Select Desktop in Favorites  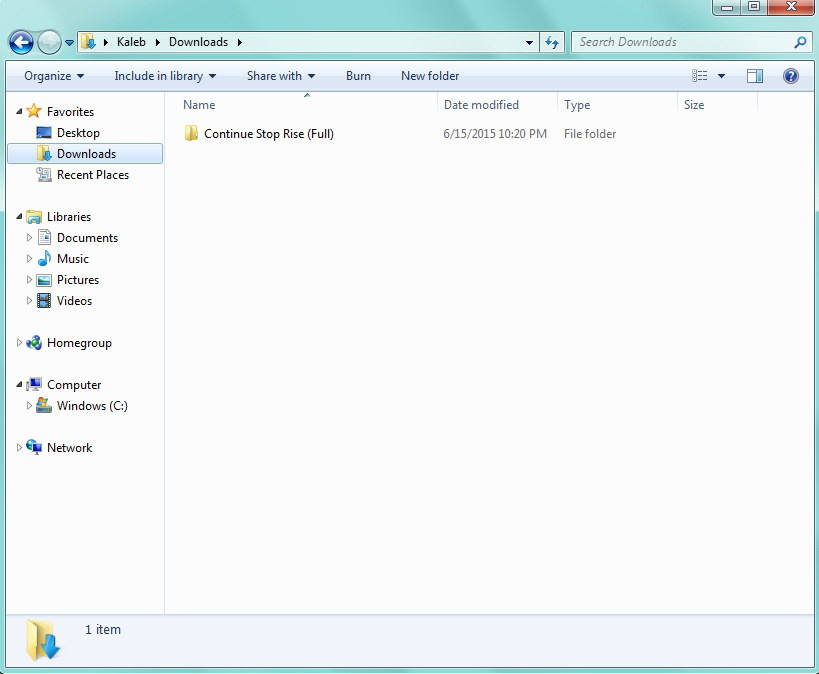click(78, 133)
